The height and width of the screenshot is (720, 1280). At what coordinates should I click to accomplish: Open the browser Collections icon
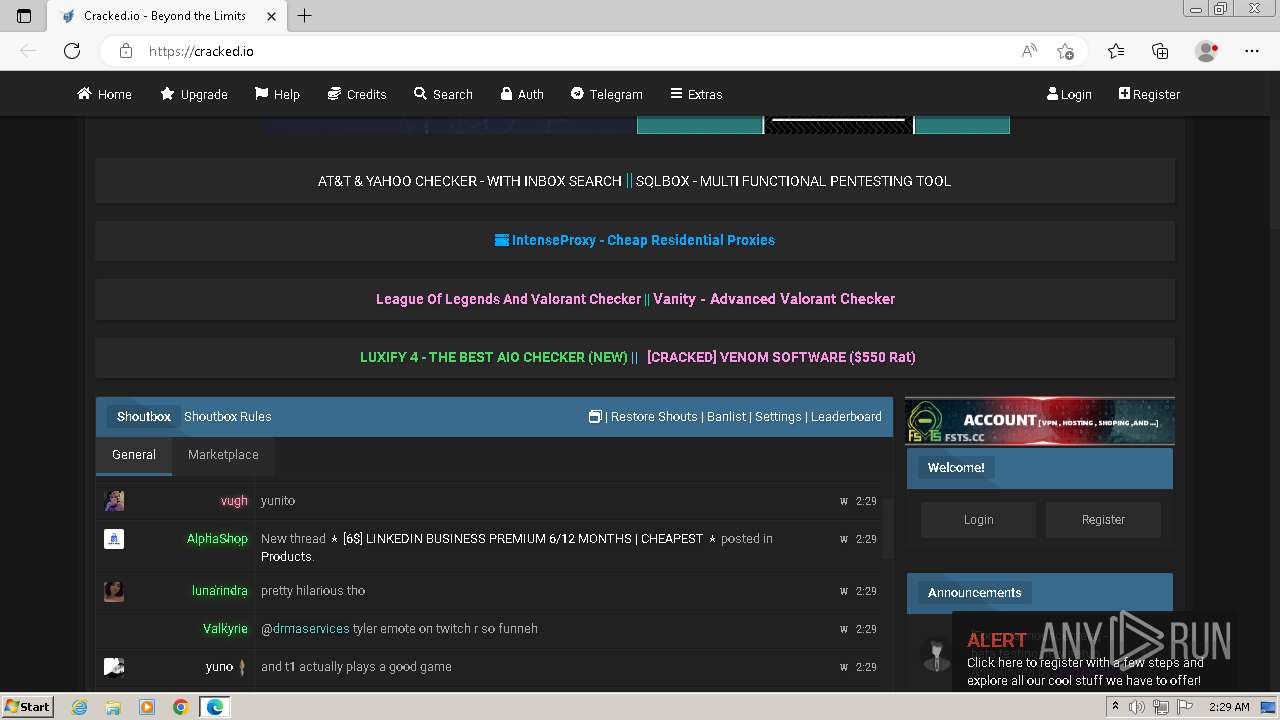[x=1160, y=51]
